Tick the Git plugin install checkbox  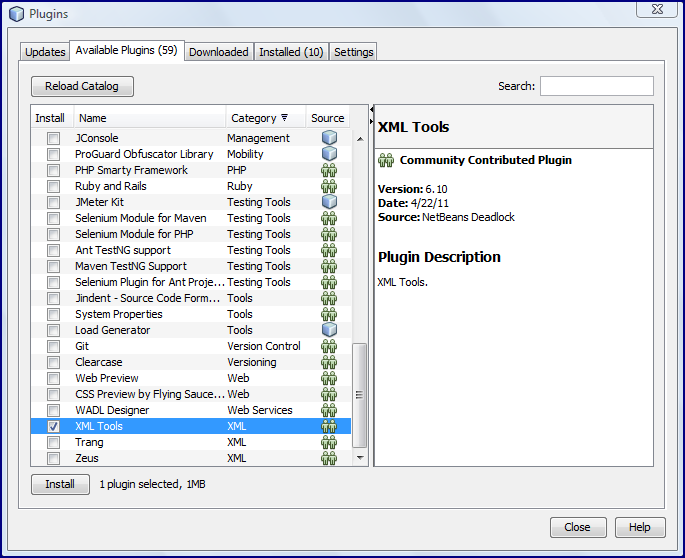(53, 347)
